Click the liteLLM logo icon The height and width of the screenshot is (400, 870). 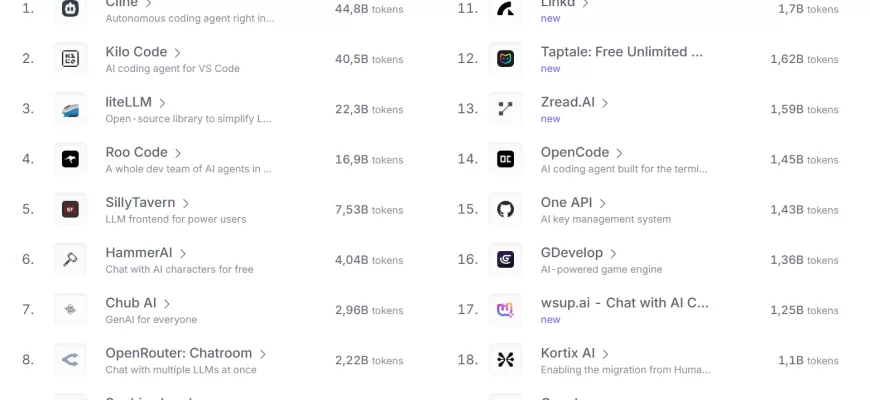[x=70, y=109]
